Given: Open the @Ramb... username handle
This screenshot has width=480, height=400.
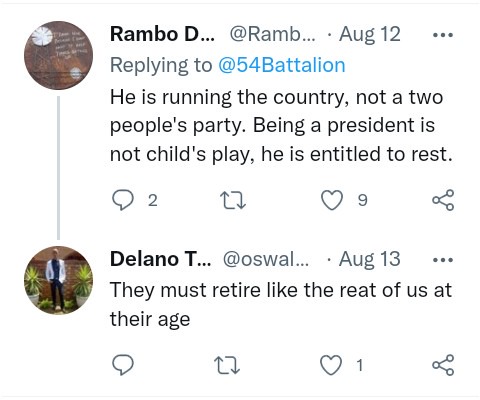Looking at the screenshot, I should coord(272,34).
